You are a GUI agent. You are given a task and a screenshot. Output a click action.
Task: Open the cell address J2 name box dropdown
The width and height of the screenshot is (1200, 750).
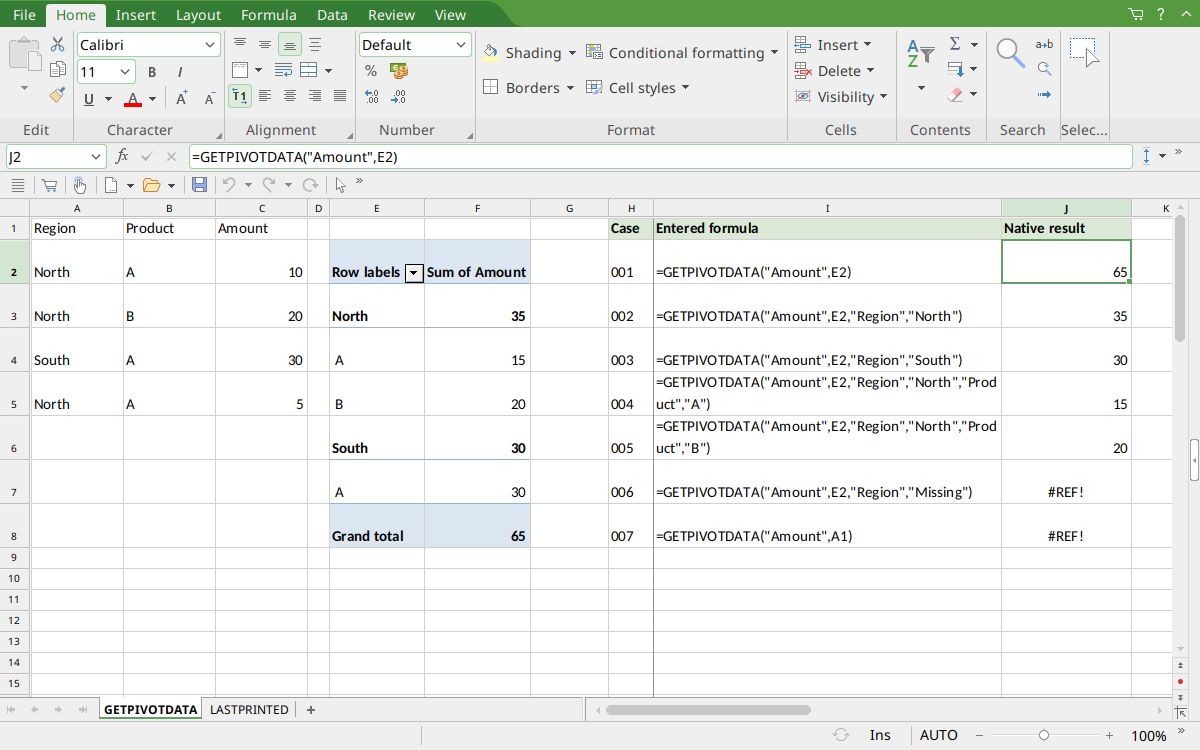tap(96, 157)
